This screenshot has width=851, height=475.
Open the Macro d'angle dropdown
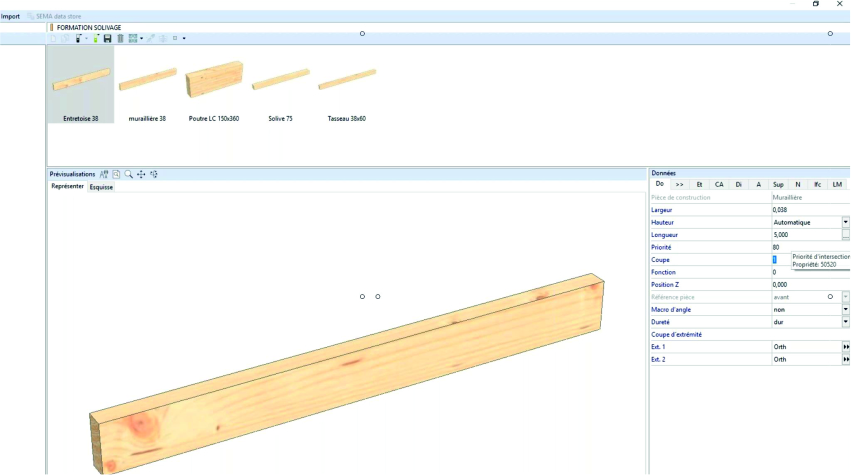[x=846, y=310]
